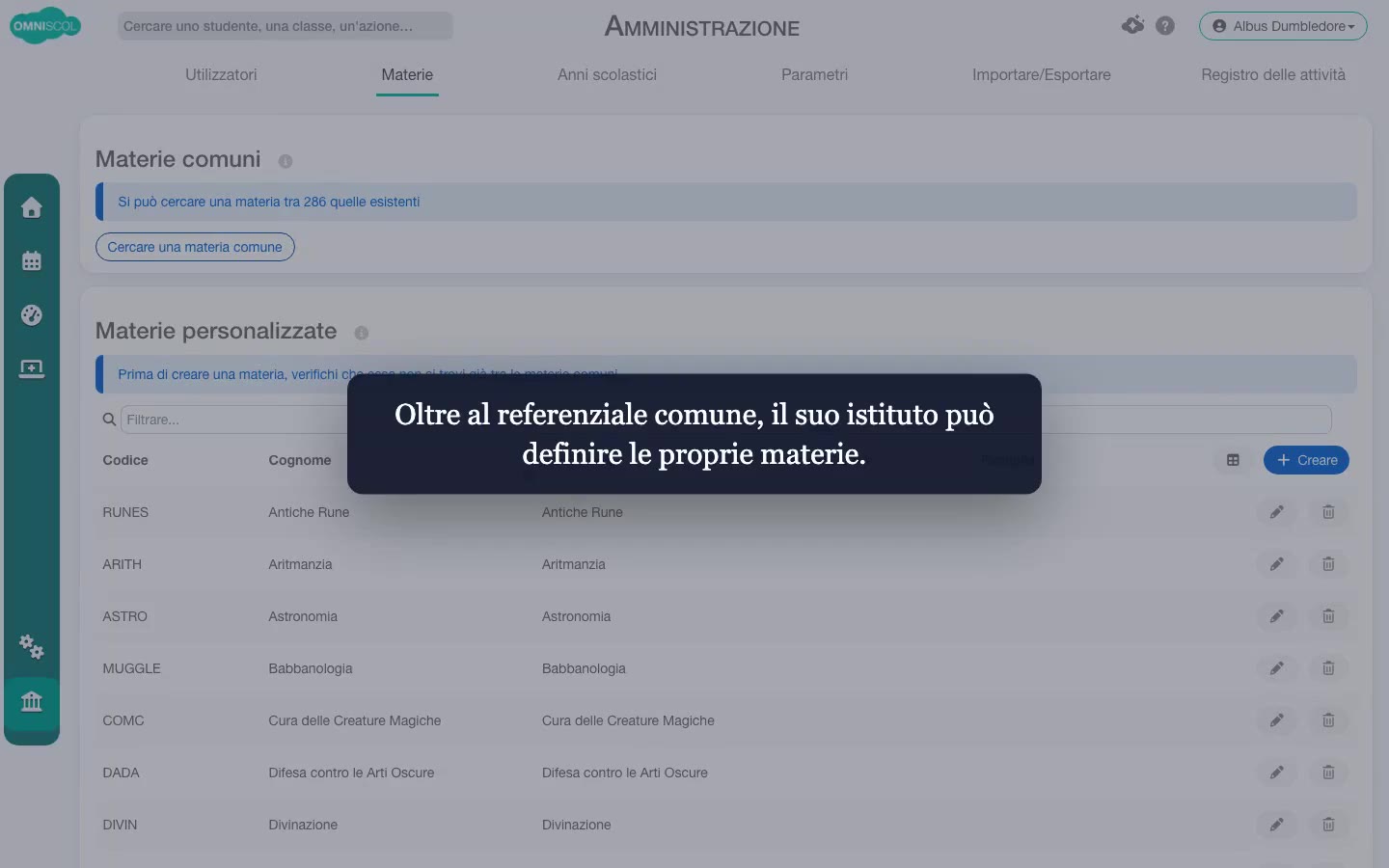Switch to the Utilizzatori tab

tap(221, 74)
